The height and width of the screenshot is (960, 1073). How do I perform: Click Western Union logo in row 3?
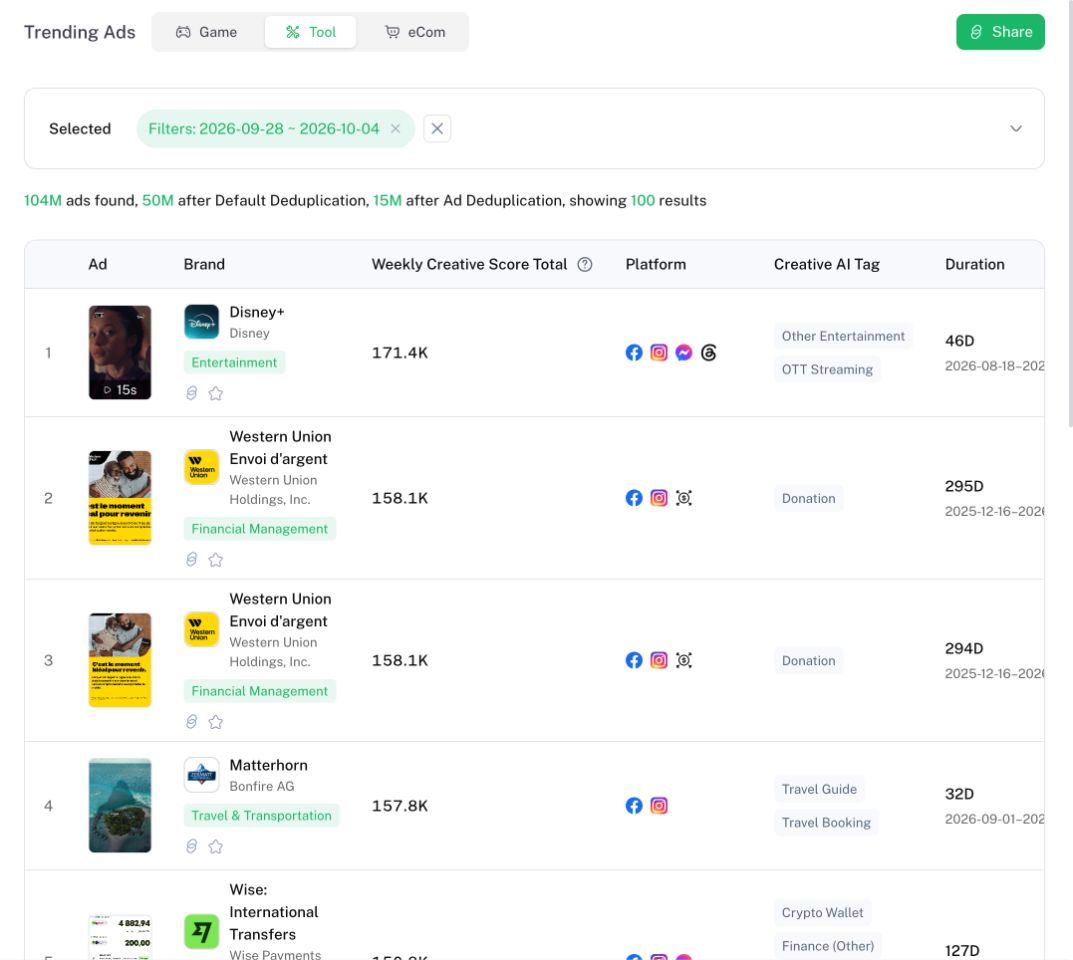201,629
